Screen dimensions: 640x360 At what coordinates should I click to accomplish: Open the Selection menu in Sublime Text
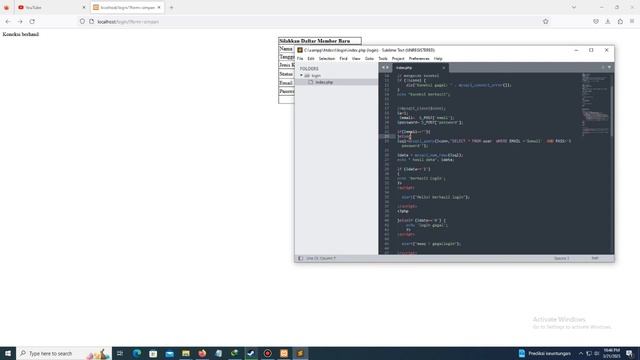[x=327, y=59]
